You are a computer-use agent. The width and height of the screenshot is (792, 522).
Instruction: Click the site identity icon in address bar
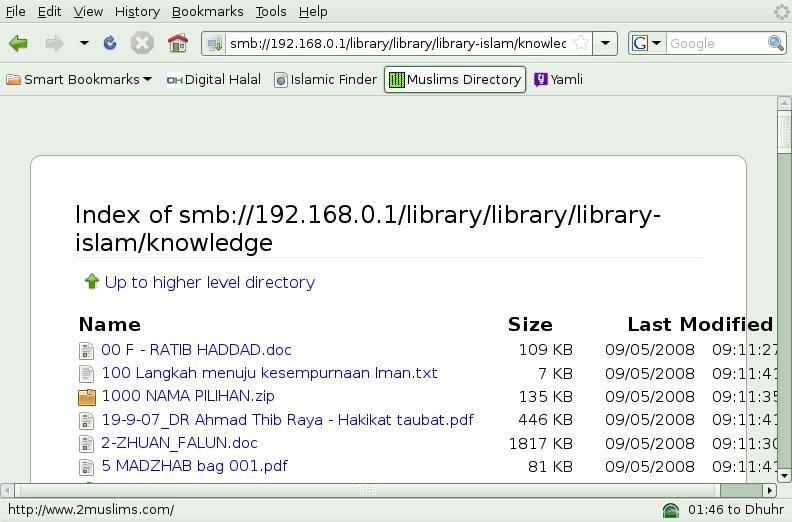[215, 43]
